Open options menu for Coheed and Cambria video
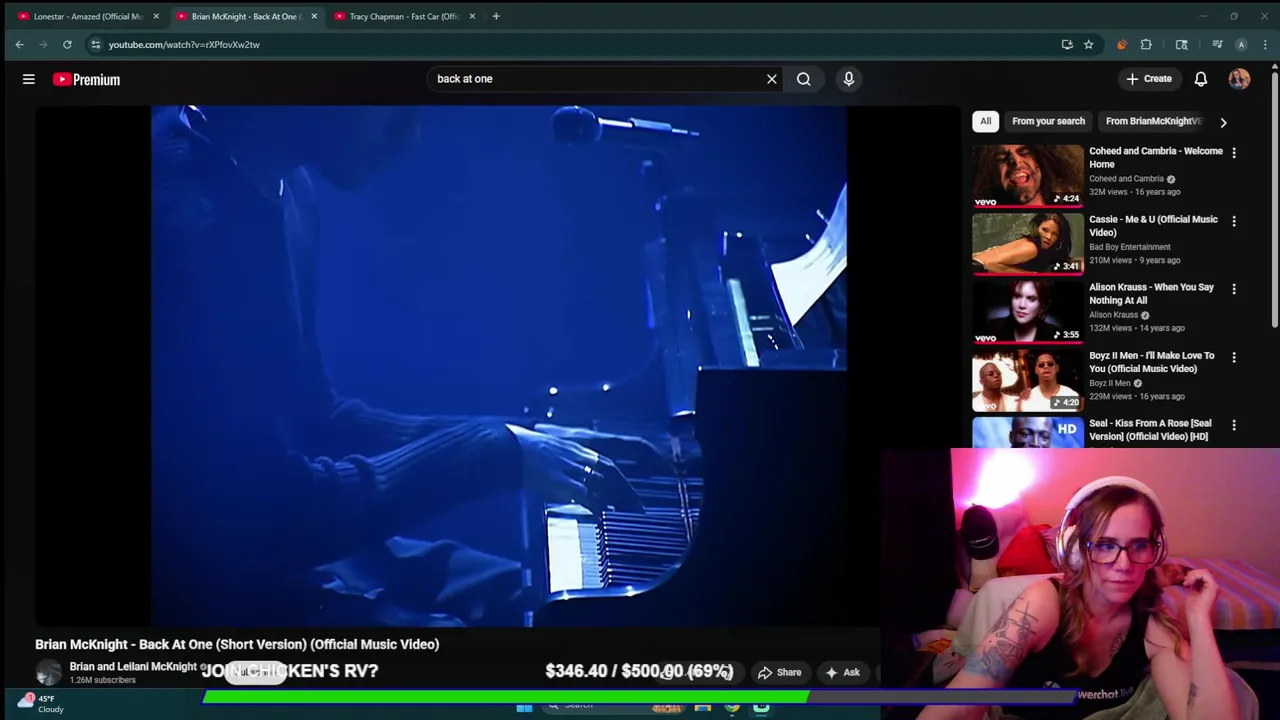 (1234, 153)
